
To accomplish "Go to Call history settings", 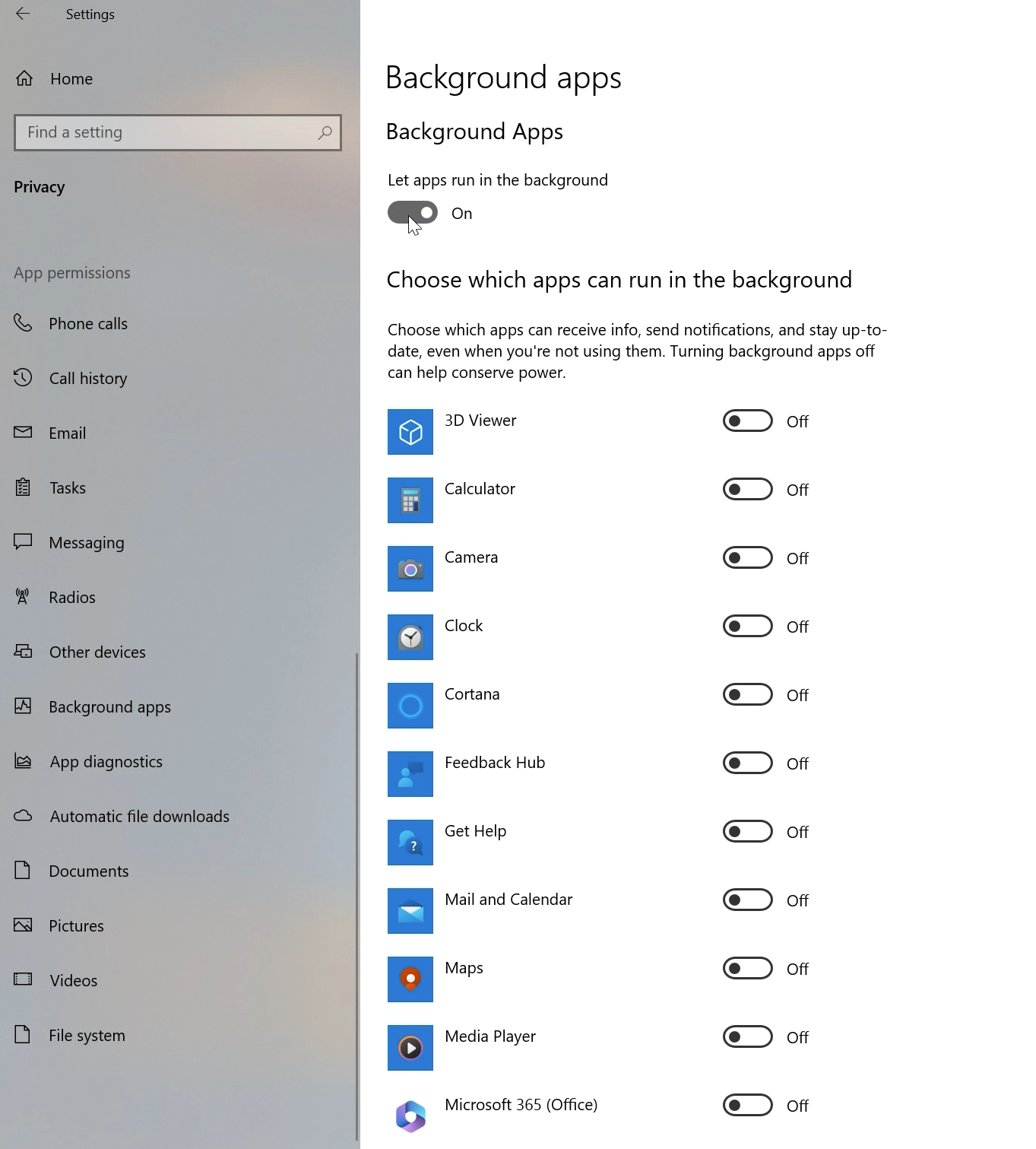I will [x=179, y=378].
